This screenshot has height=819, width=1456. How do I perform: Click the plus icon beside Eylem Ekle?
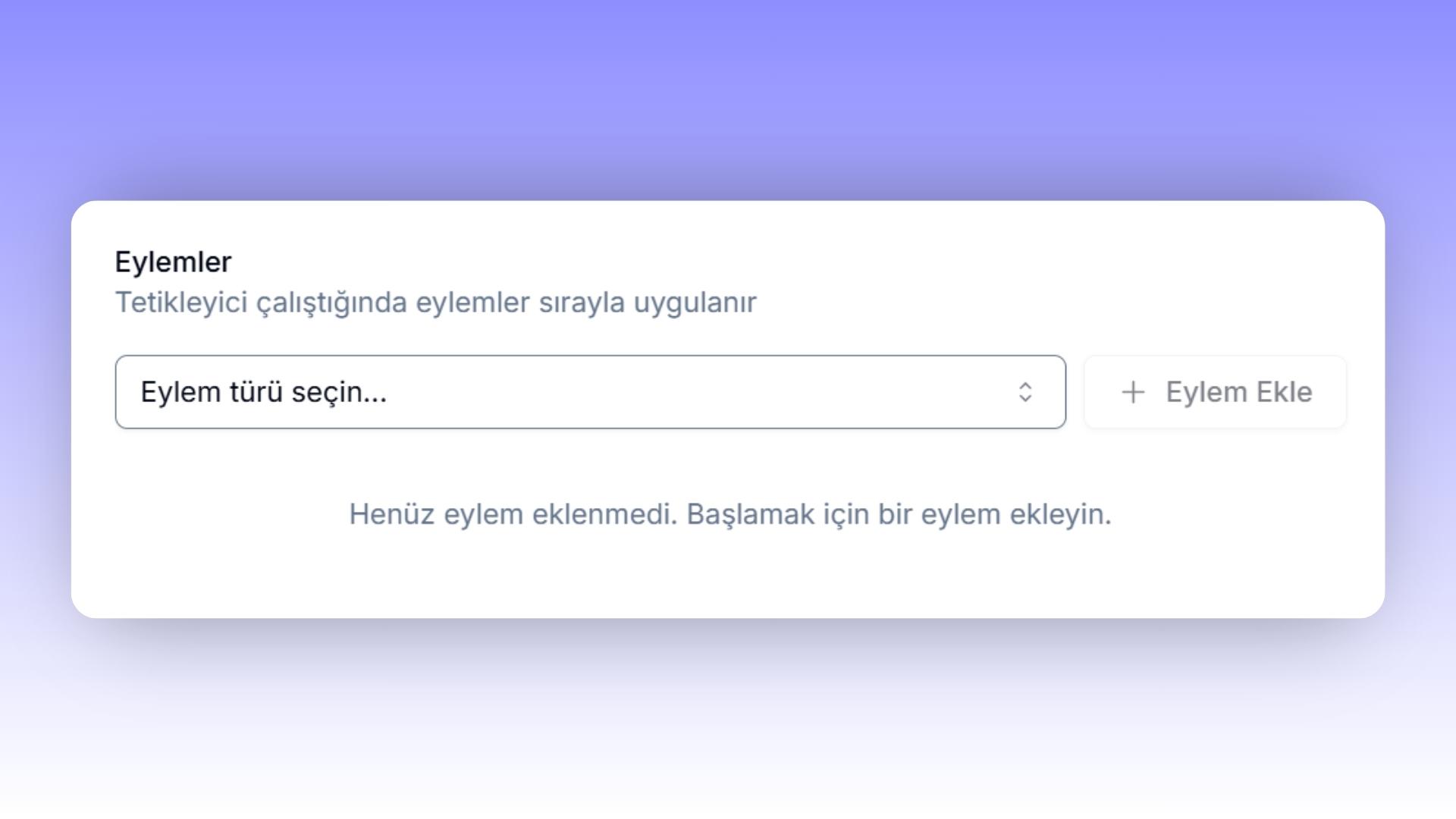1133,392
